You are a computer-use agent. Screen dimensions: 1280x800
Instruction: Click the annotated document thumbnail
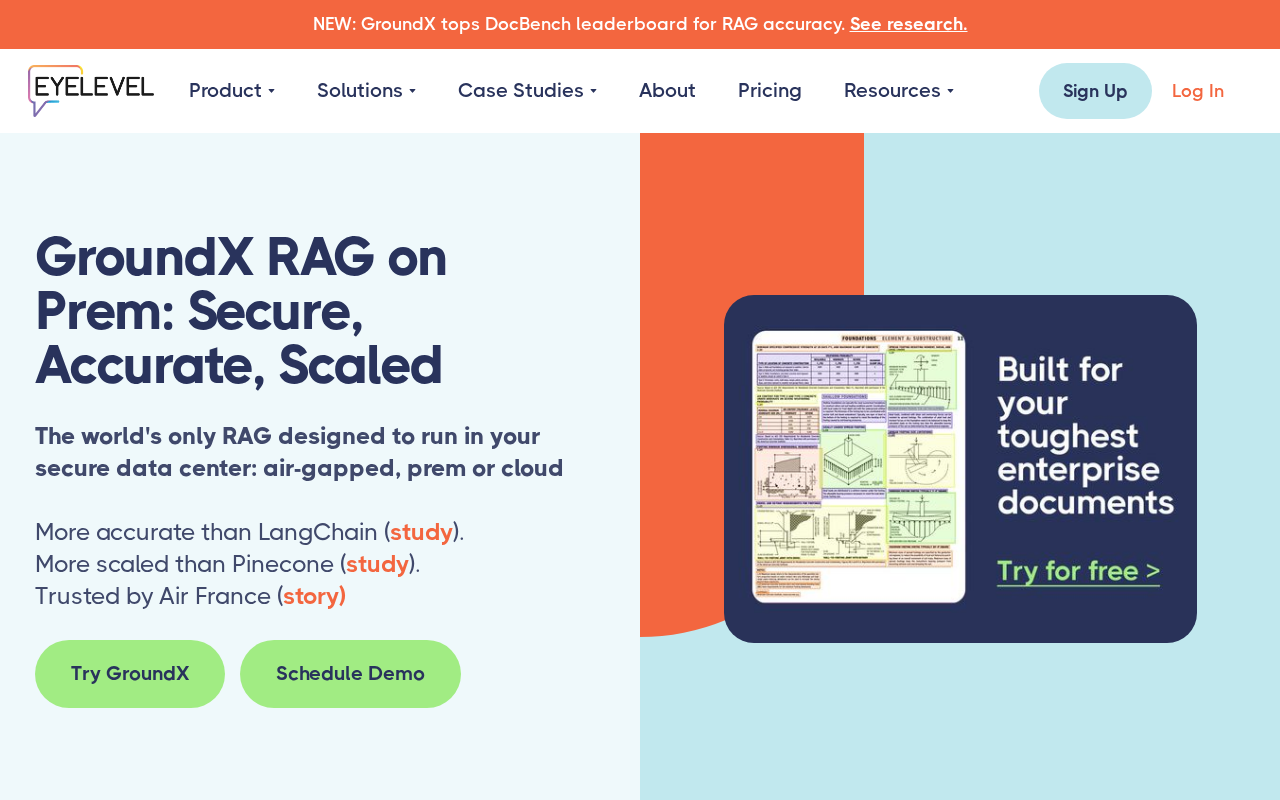pyautogui.click(x=859, y=467)
